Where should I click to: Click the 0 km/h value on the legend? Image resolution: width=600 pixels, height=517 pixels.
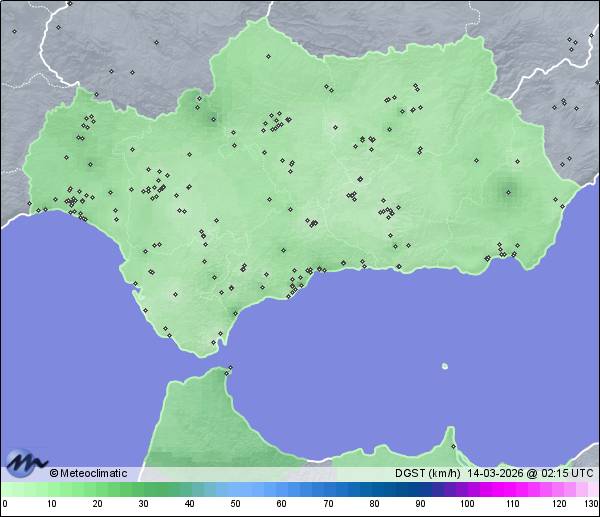coord(5,504)
